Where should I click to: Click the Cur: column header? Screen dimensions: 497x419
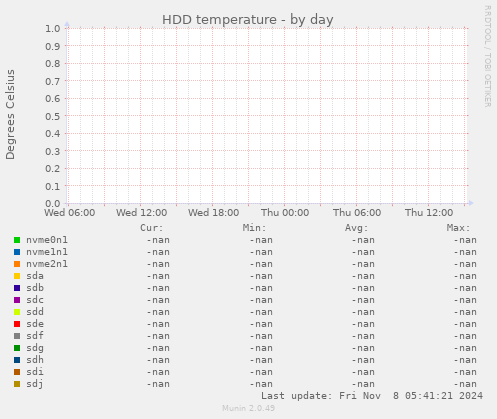tap(152, 228)
